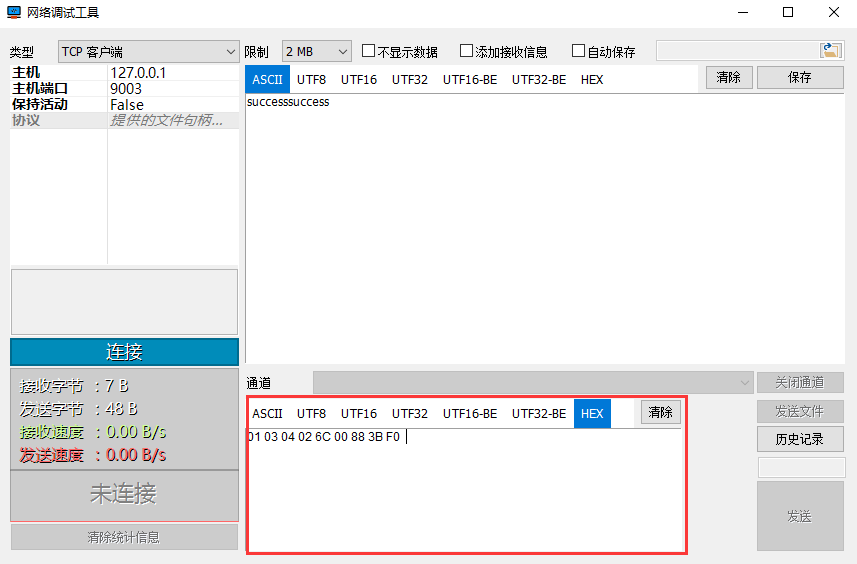Switch receive view to HEX tab
857x564 pixels.
coord(592,79)
